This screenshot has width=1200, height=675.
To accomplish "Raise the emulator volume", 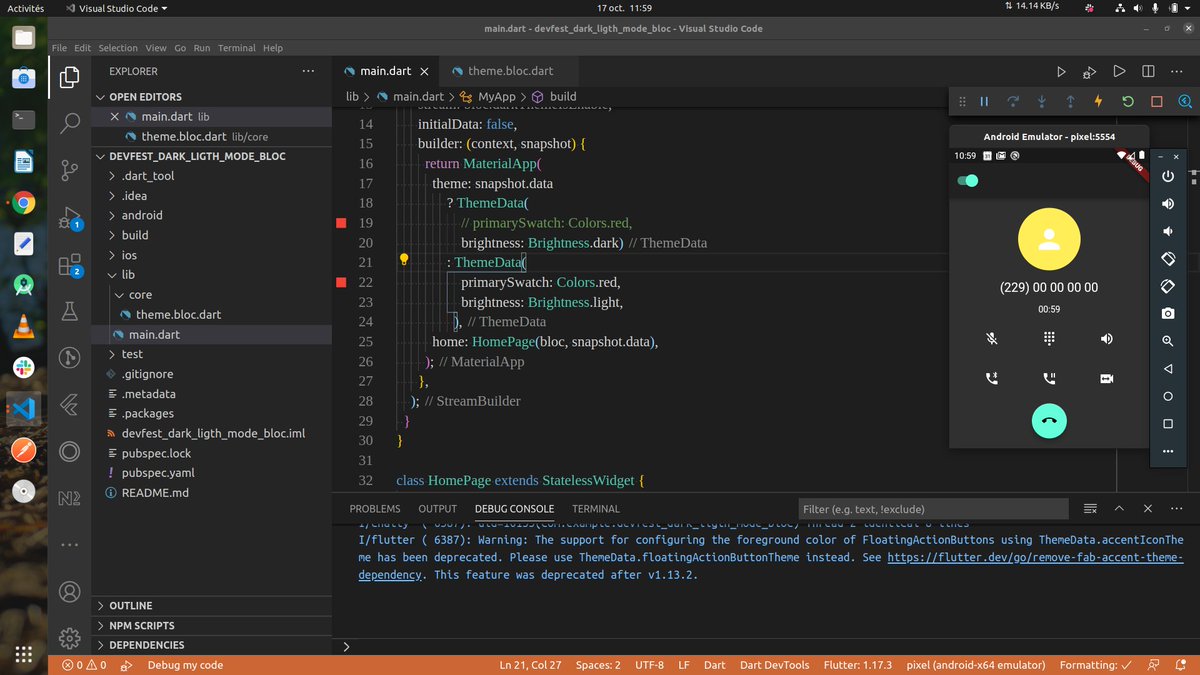I will pos(1167,204).
